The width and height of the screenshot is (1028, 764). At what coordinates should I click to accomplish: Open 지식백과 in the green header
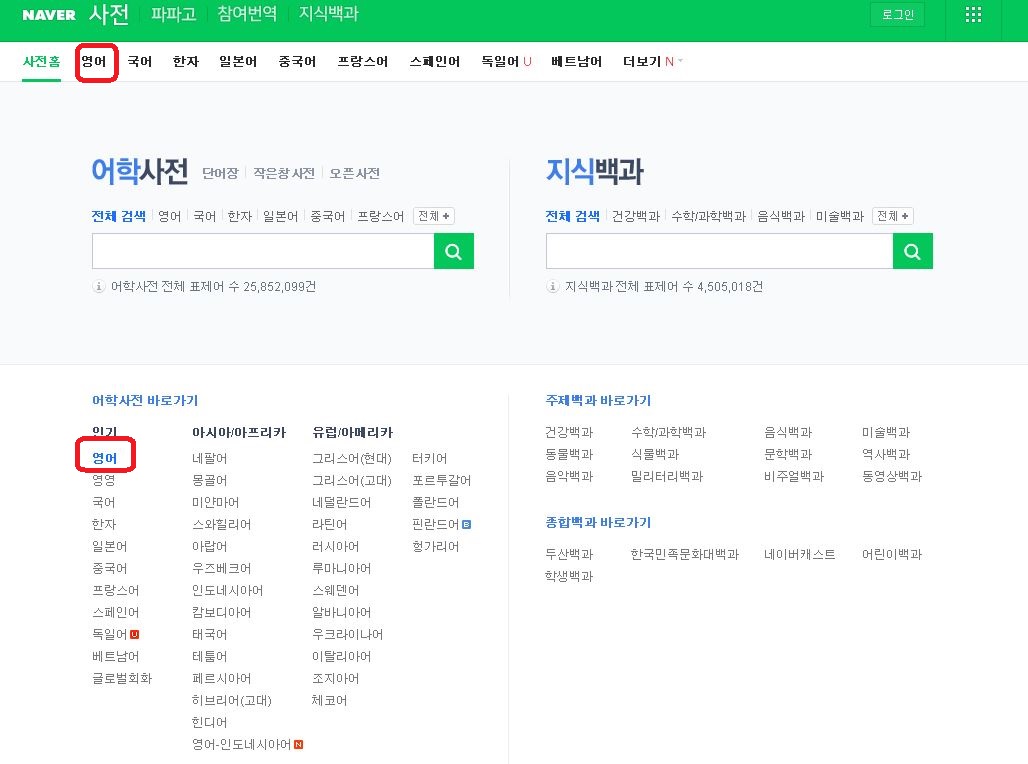pos(328,14)
